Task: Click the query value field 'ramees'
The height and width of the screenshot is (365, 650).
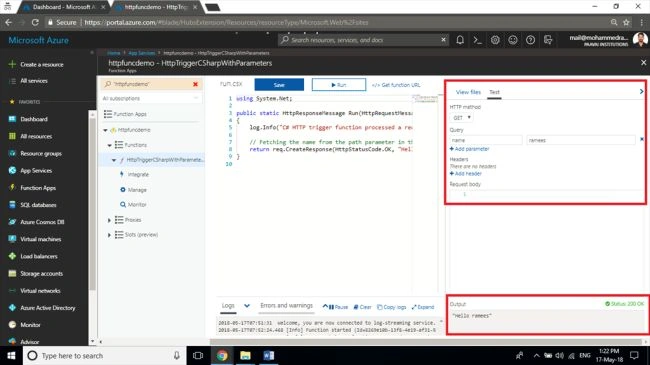Action: point(581,140)
